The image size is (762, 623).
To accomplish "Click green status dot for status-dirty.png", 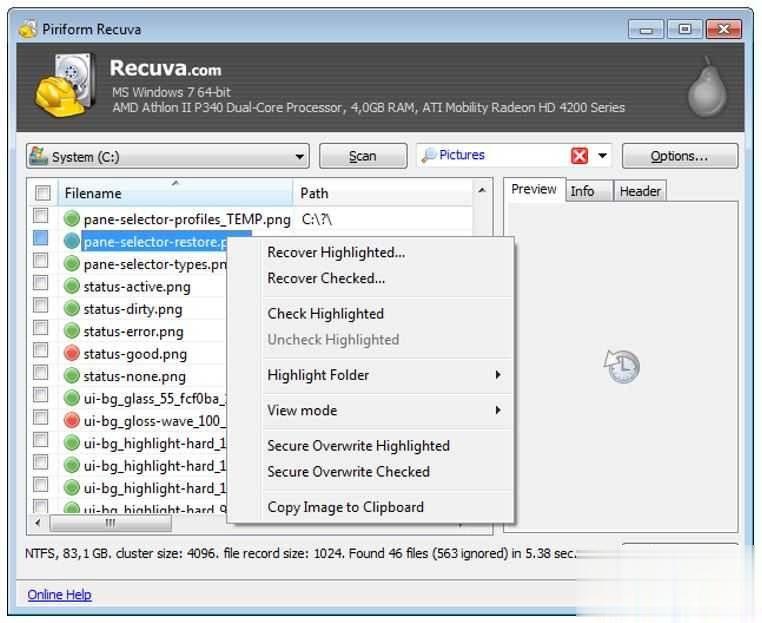I will (71, 308).
